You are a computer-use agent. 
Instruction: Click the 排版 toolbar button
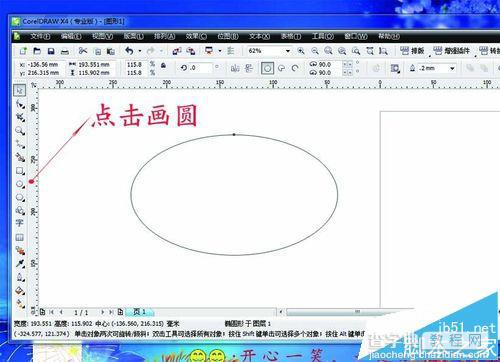pos(412,51)
